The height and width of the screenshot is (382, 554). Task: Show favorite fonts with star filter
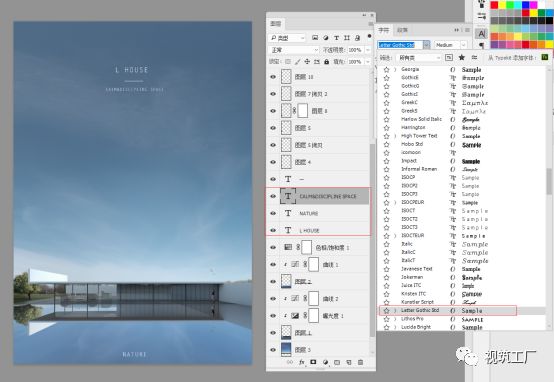point(461,57)
